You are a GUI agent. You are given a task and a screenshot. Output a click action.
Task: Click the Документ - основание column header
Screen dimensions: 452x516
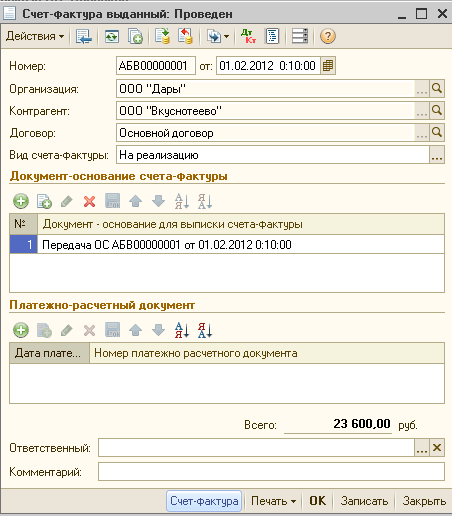tap(241, 224)
